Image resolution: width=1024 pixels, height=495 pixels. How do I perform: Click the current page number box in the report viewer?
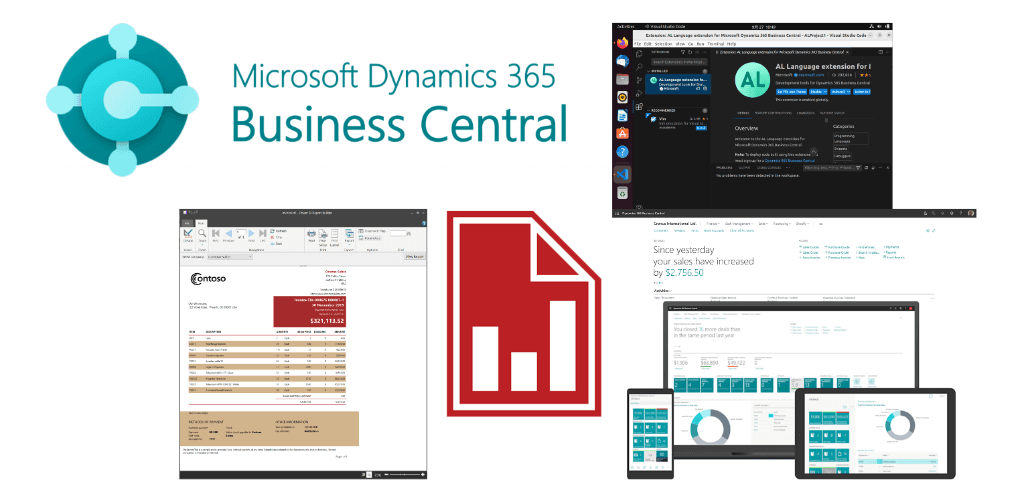(x=241, y=232)
